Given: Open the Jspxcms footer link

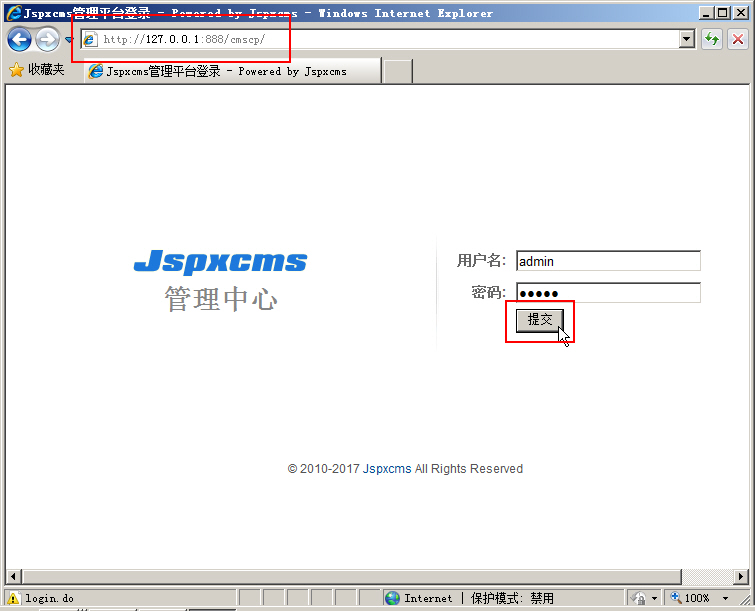Looking at the screenshot, I should 387,469.
